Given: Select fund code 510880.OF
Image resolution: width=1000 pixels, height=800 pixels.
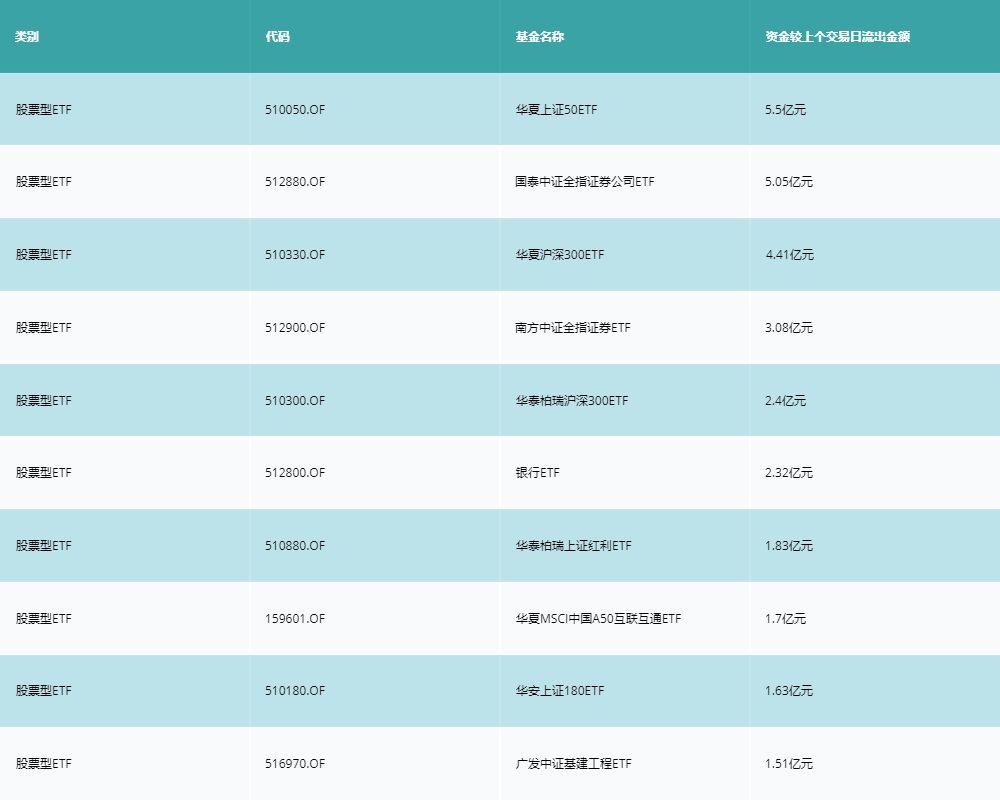Looking at the screenshot, I should click(x=295, y=545).
